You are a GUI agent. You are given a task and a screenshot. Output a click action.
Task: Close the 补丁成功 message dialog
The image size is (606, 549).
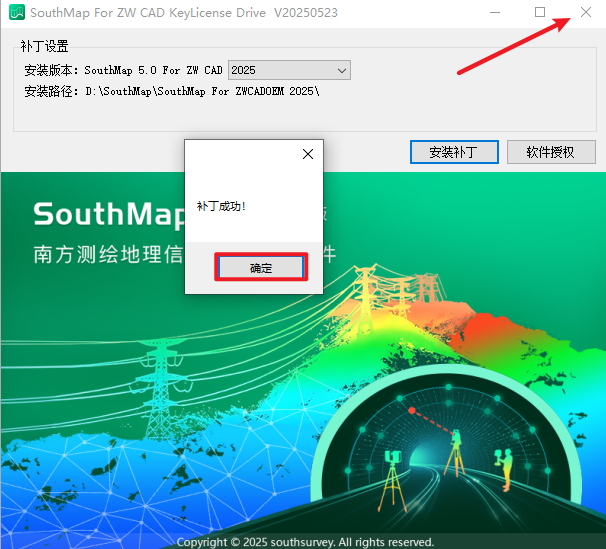point(308,154)
